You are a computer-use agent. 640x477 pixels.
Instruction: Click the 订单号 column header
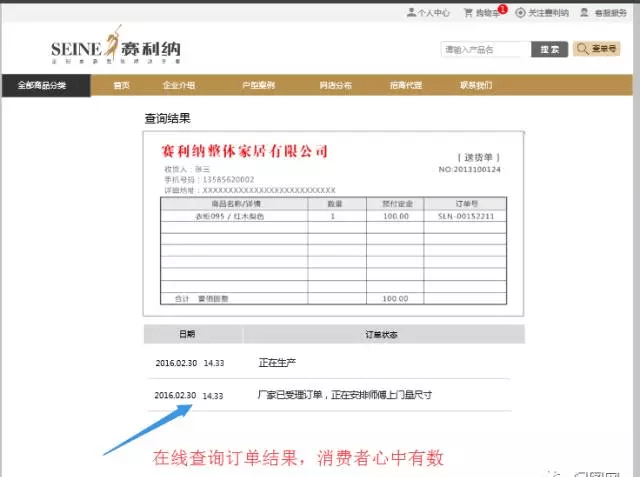[x=467, y=204]
